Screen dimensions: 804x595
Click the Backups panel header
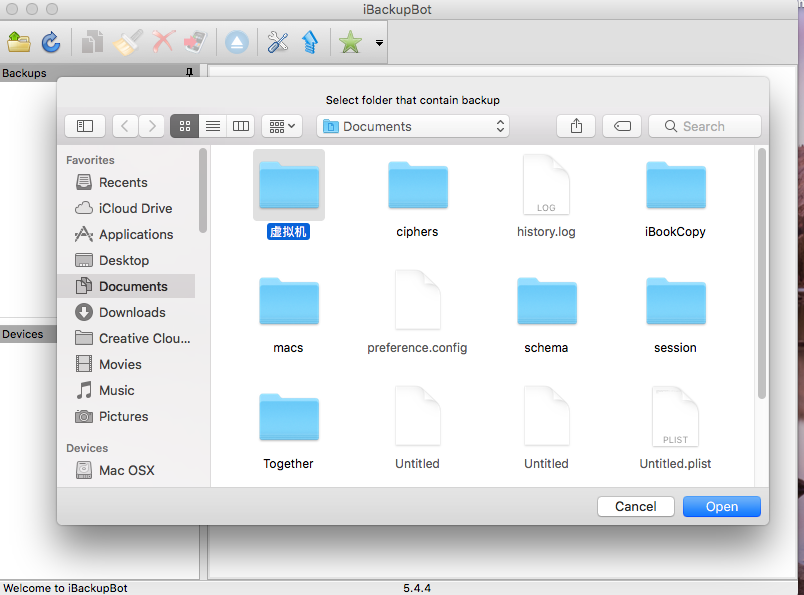[99, 72]
